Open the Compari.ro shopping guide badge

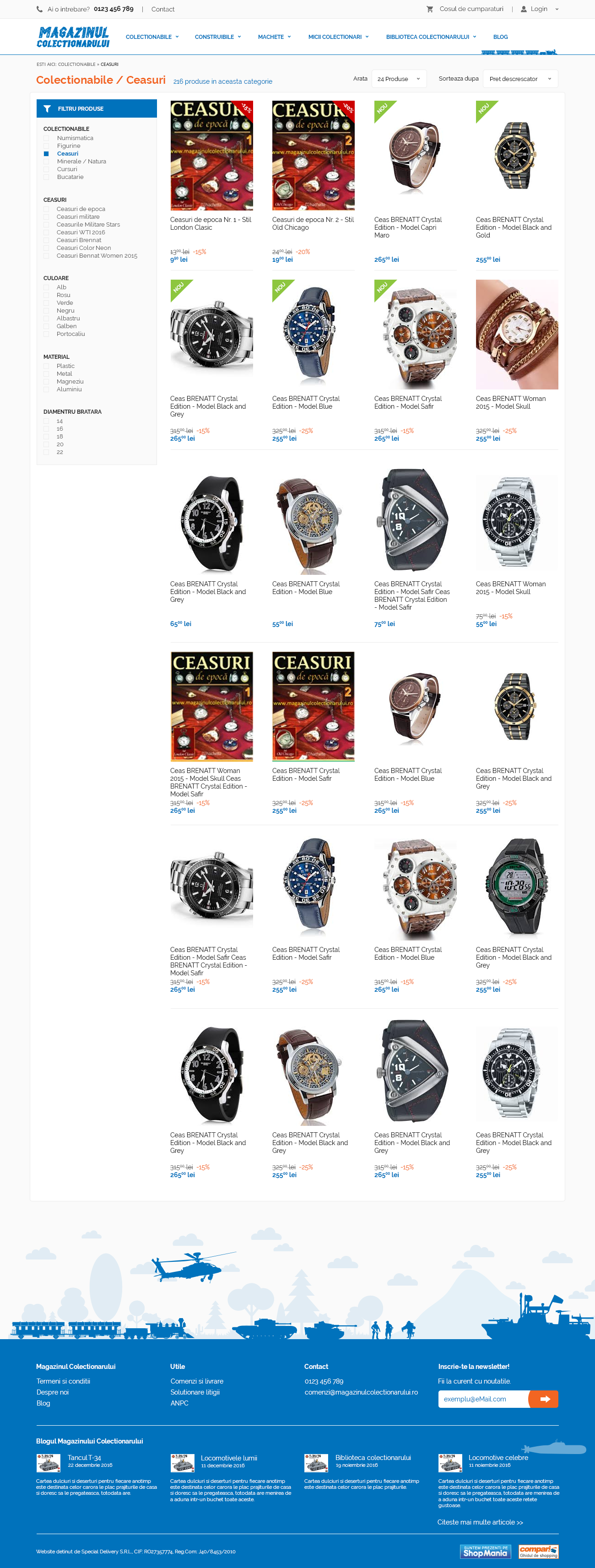click(x=538, y=1551)
